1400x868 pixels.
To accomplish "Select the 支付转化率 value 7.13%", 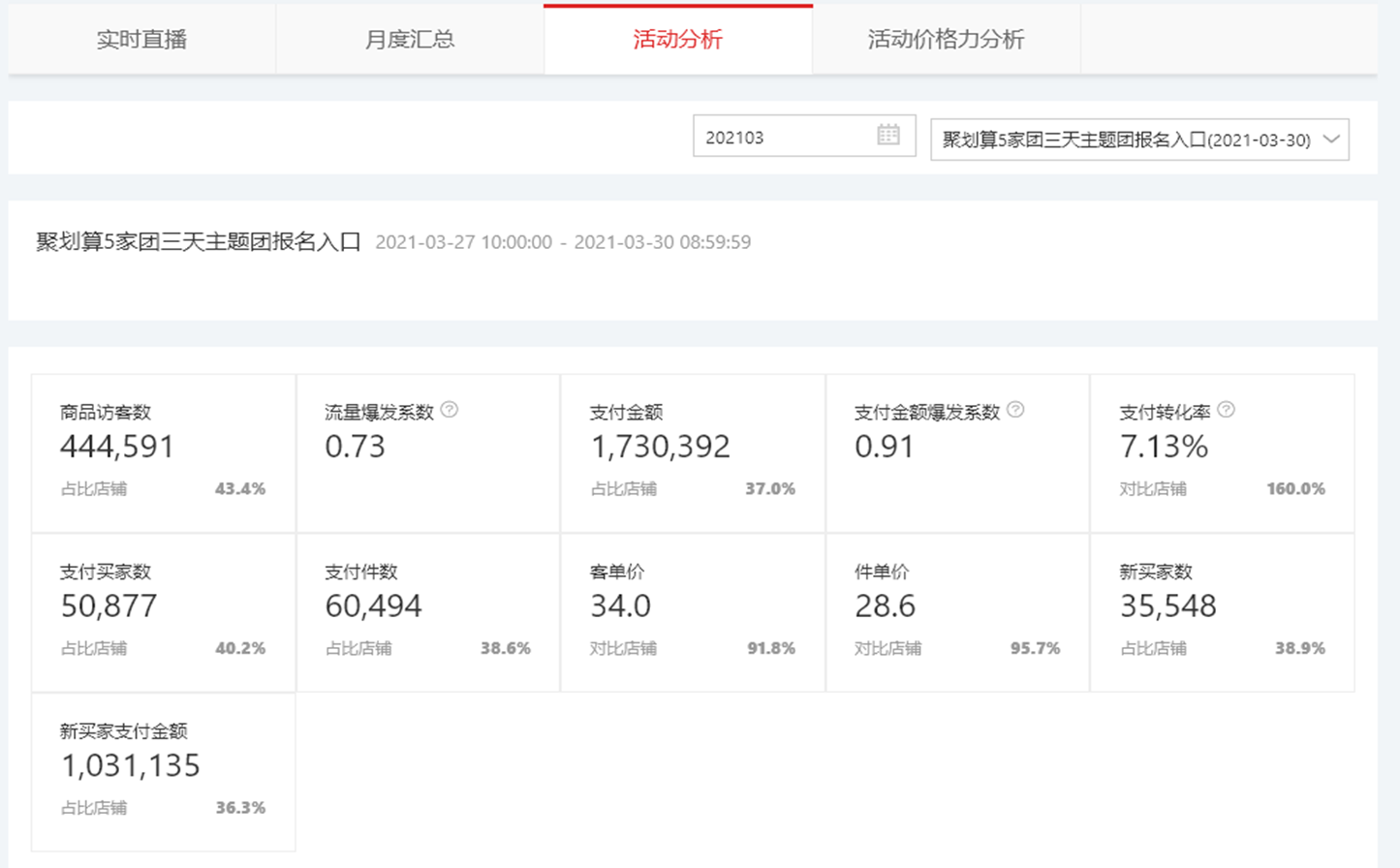I will click(x=1164, y=447).
